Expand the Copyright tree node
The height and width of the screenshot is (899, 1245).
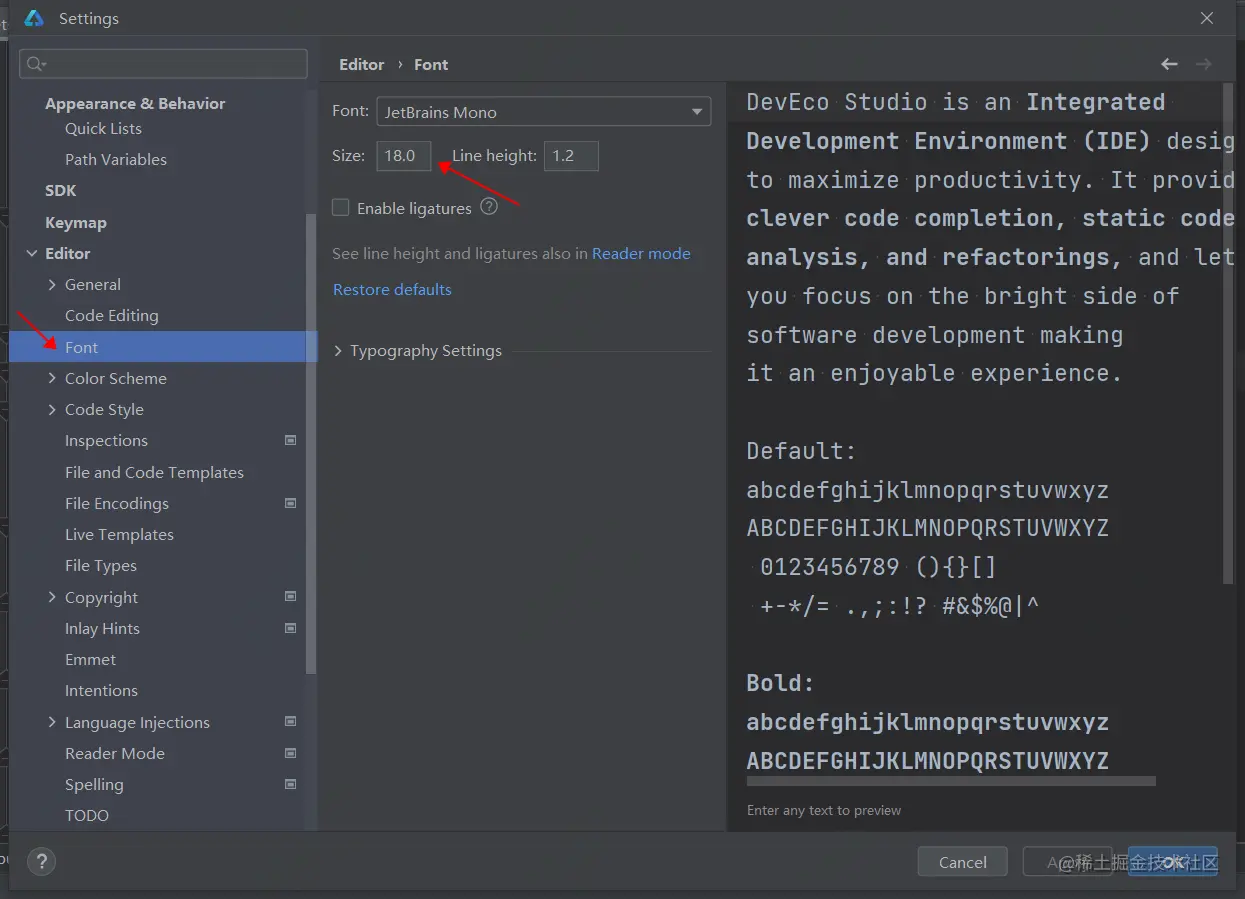tap(52, 597)
